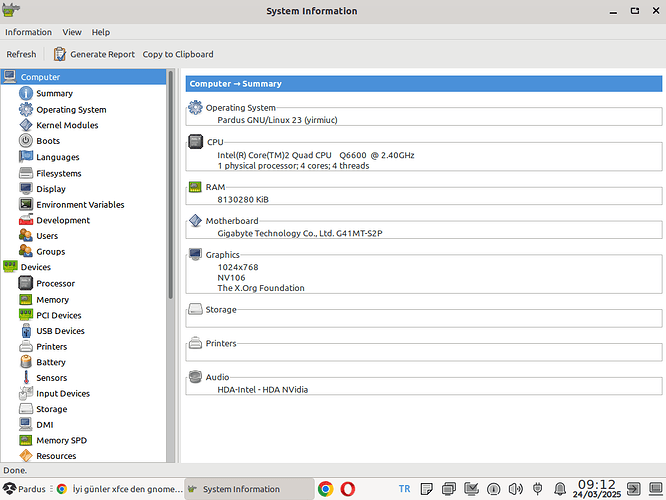Screen dimensions: 666x500
Task: Open the Memory SPD icon
Action: coord(26,440)
